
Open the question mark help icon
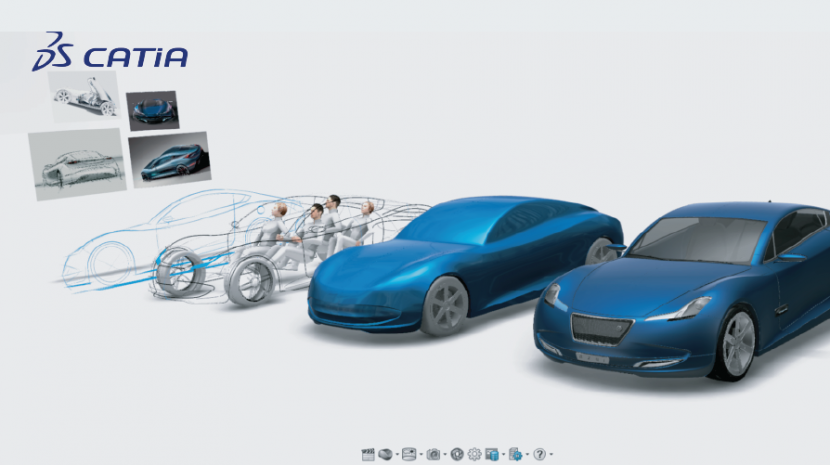point(539,454)
